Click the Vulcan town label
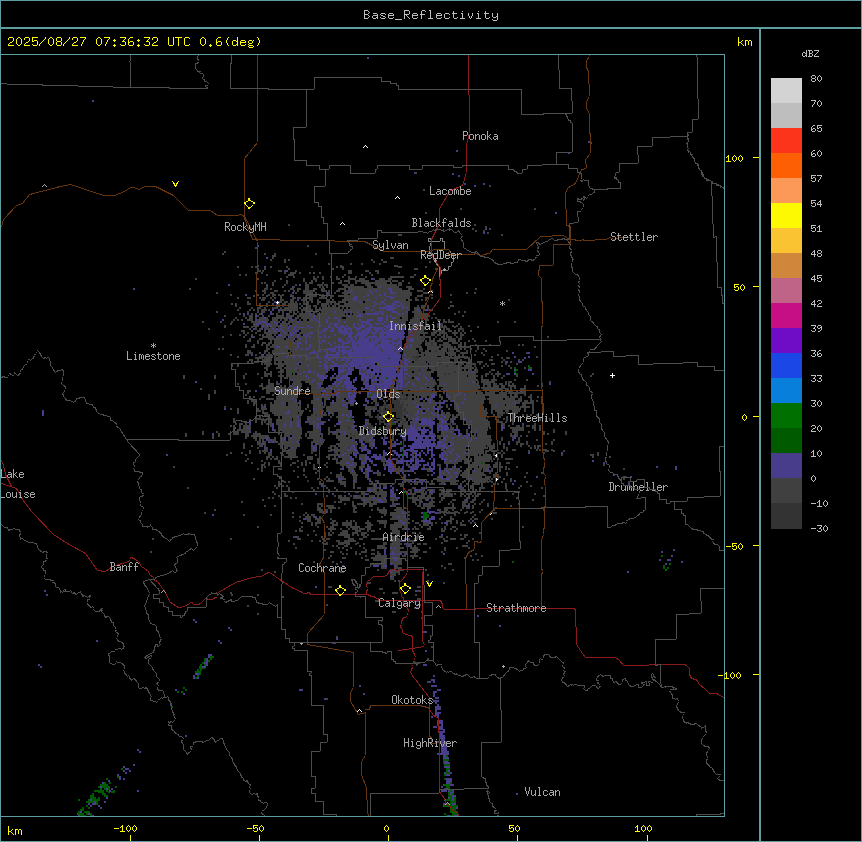This screenshot has height=842, width=862. coord(543,792)
